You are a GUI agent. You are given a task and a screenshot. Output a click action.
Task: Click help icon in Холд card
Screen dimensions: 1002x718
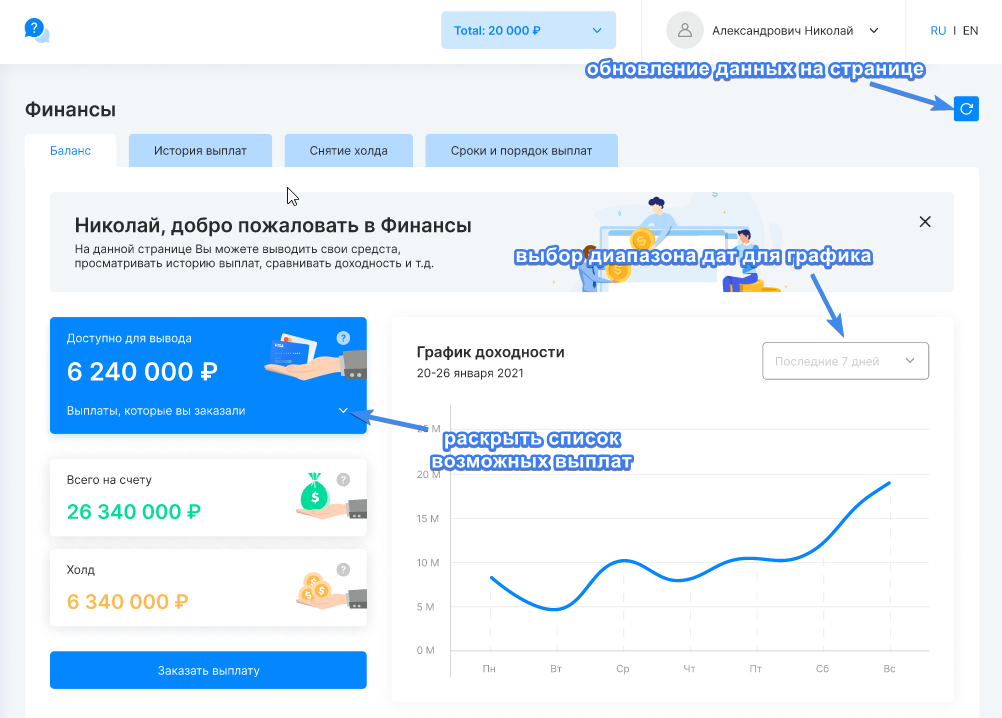pyautogui.click(x=343, y=569)
